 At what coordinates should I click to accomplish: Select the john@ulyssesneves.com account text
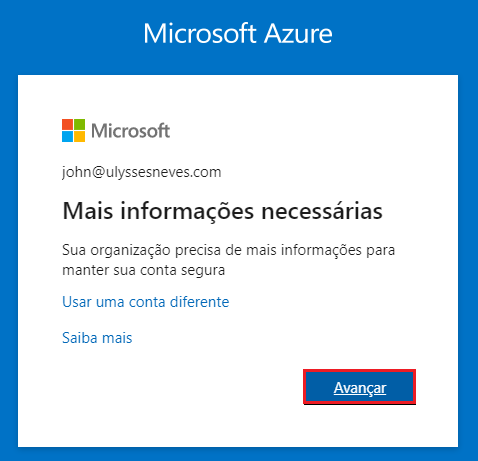(142, 173)
